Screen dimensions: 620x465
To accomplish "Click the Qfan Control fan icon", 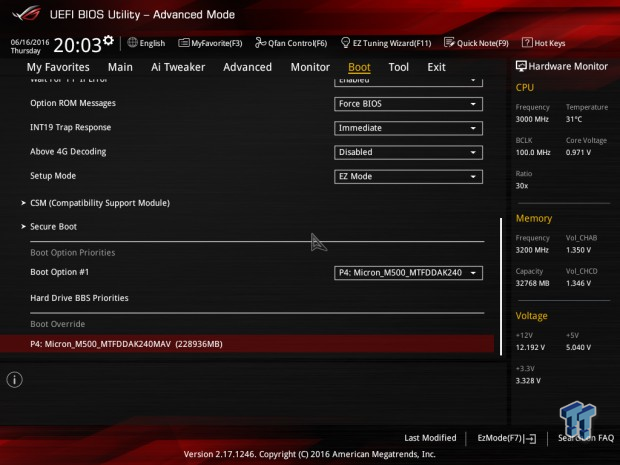I will click(260, 42).
